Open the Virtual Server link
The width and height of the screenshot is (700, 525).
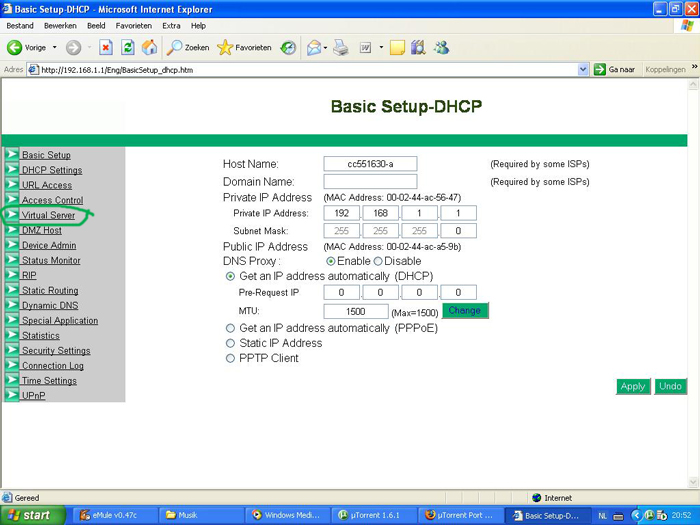(x=48, y=215)
